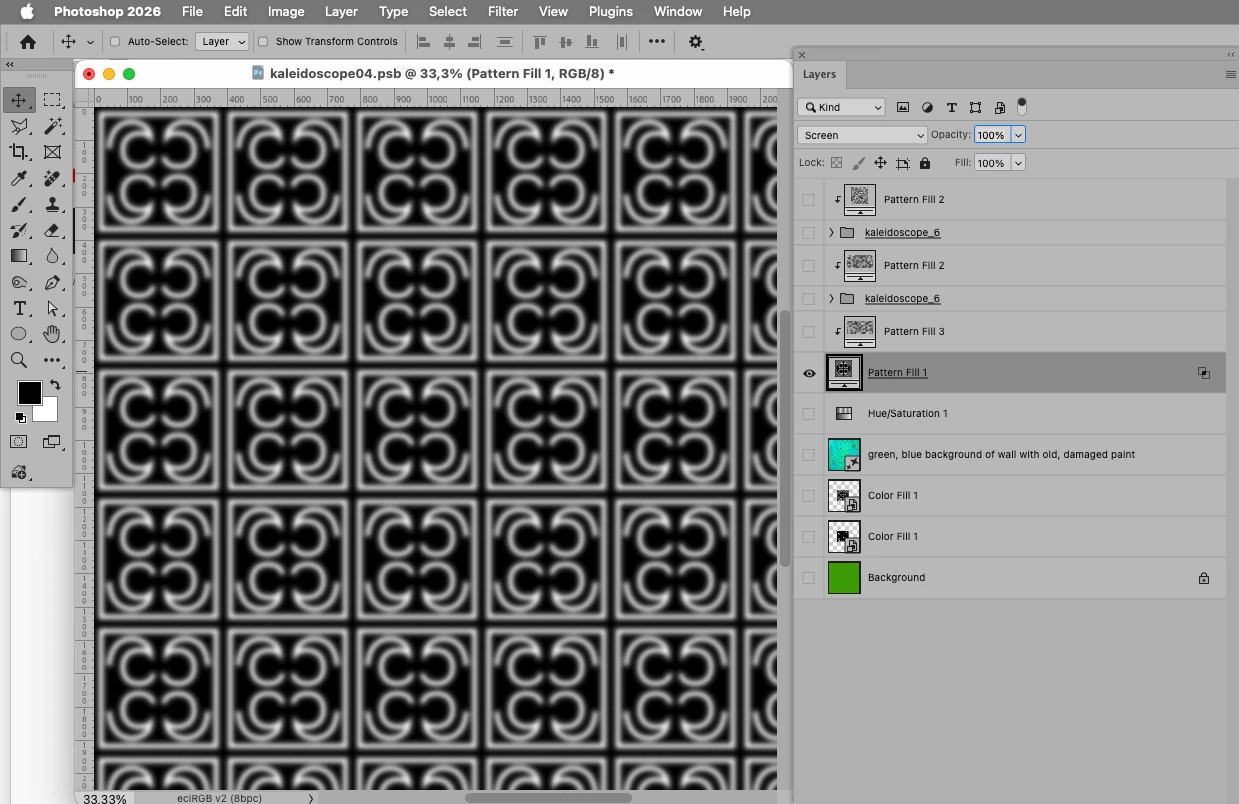Click the Home button in options bar
The width and height of the screenshot is (1239, 804).
28,41
